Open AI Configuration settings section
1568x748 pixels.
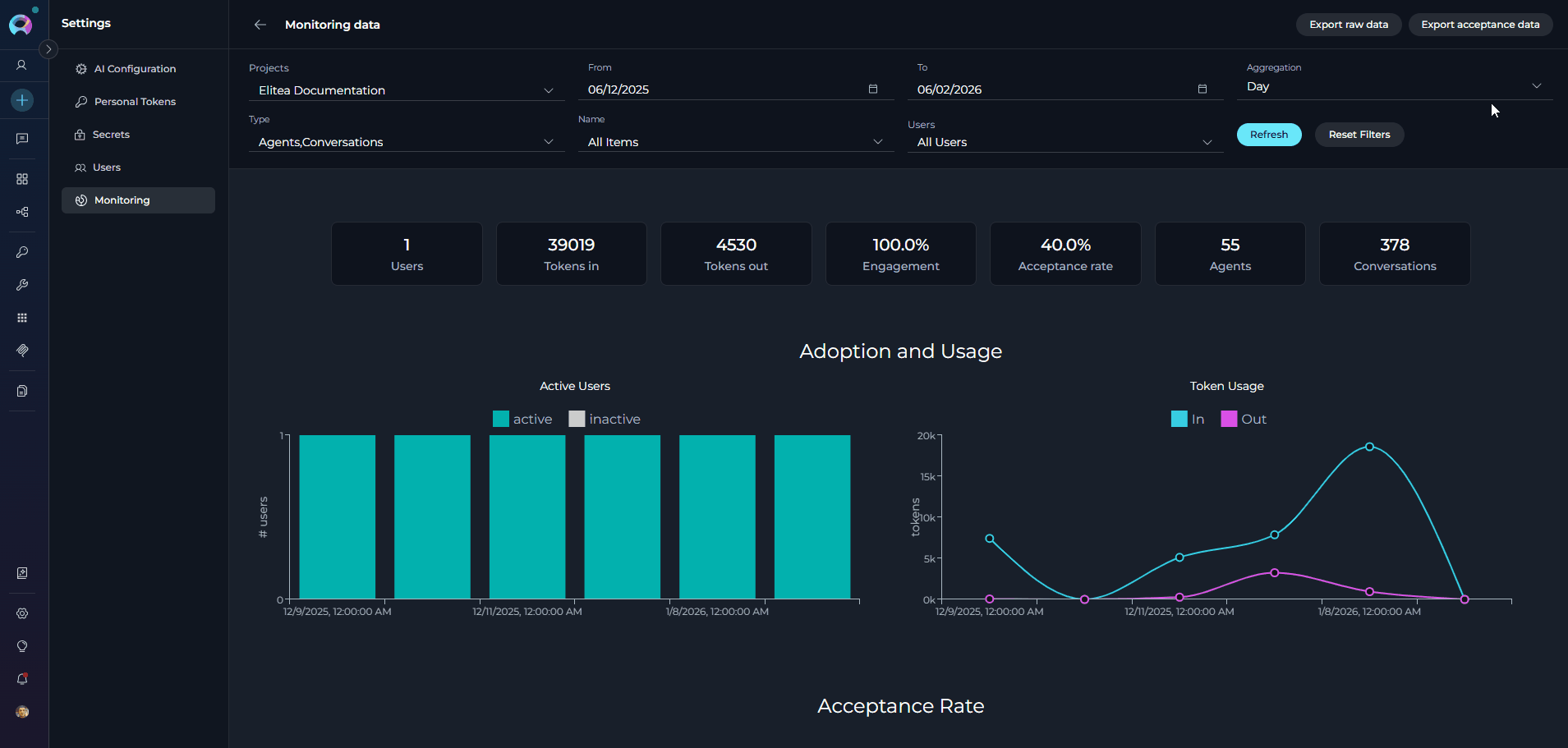pyautogui.click(x=135, y=69)
